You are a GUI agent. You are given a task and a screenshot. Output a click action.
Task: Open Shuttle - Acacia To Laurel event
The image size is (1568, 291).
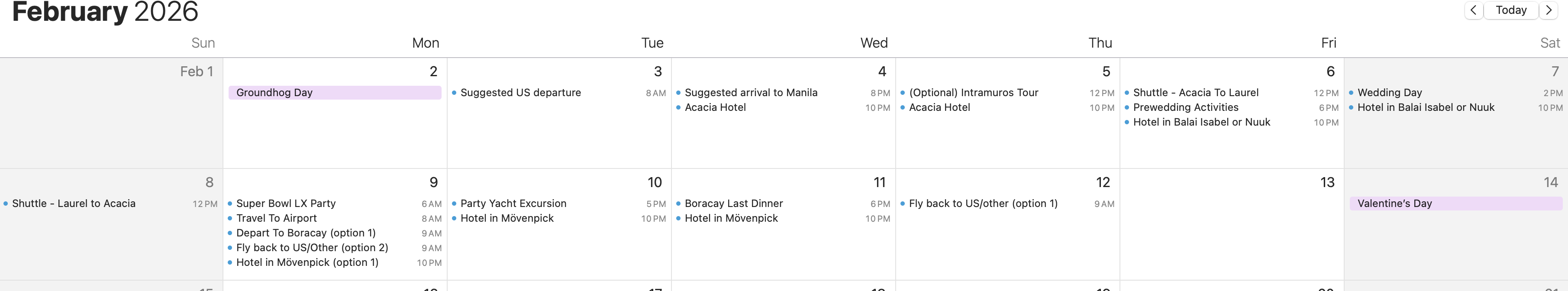tap(1231, 93)
